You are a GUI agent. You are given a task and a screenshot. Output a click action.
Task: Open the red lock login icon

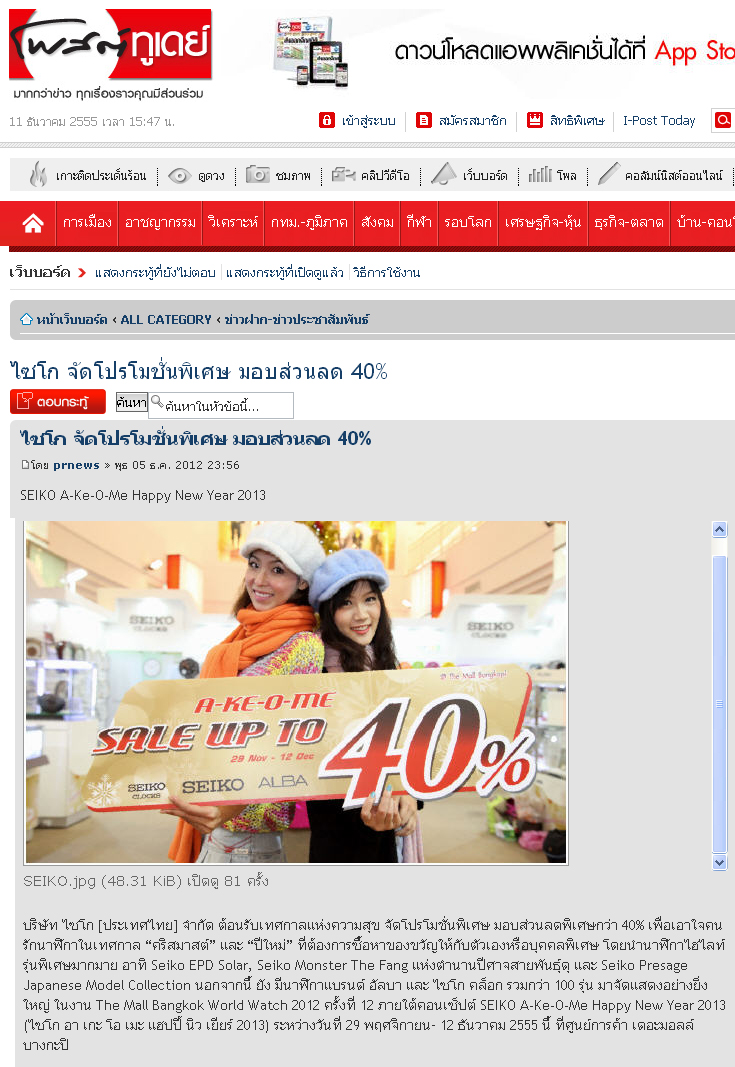pos(327,120)
